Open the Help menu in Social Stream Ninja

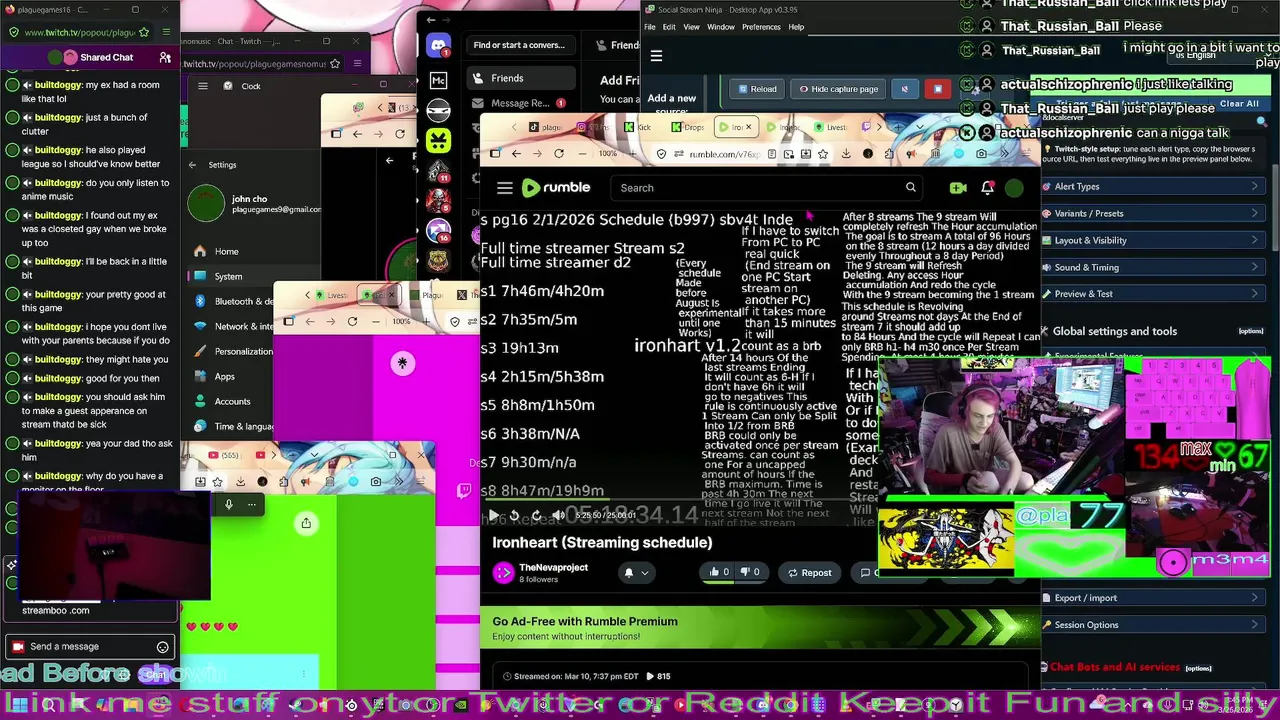(x=796, y=27)
